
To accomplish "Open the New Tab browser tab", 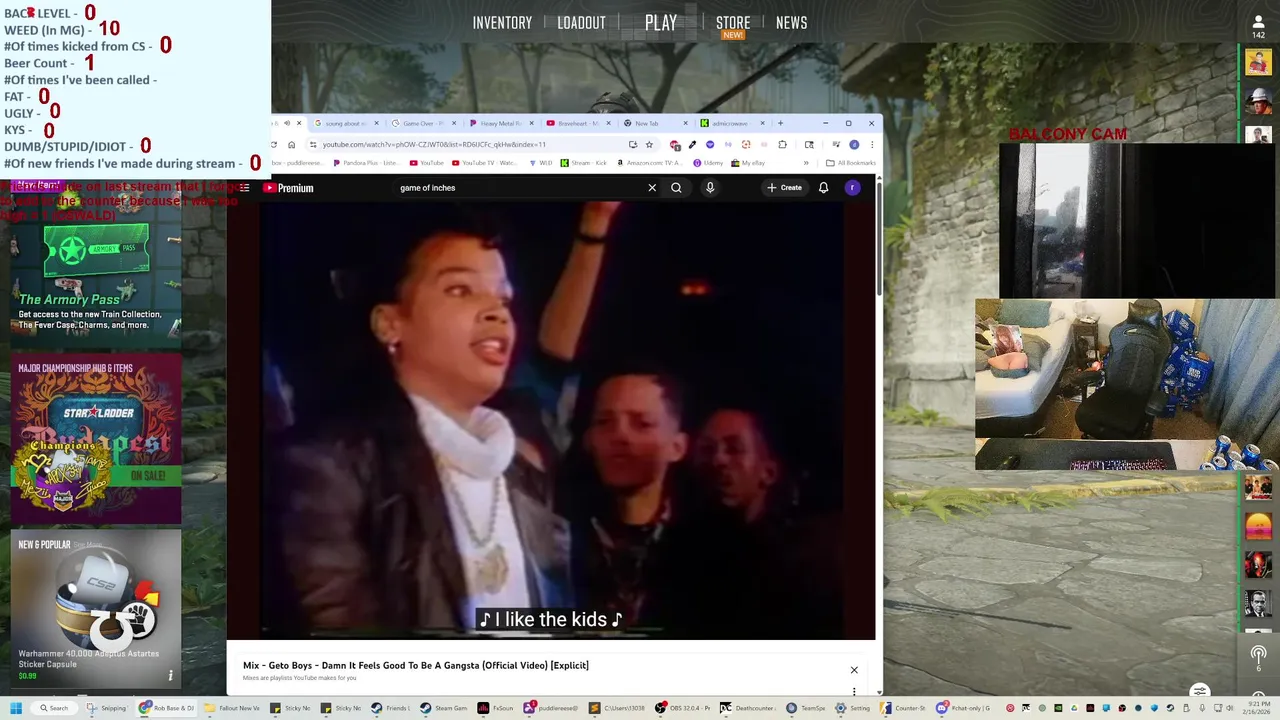I will pyautogui.click(x=655, y=123).
